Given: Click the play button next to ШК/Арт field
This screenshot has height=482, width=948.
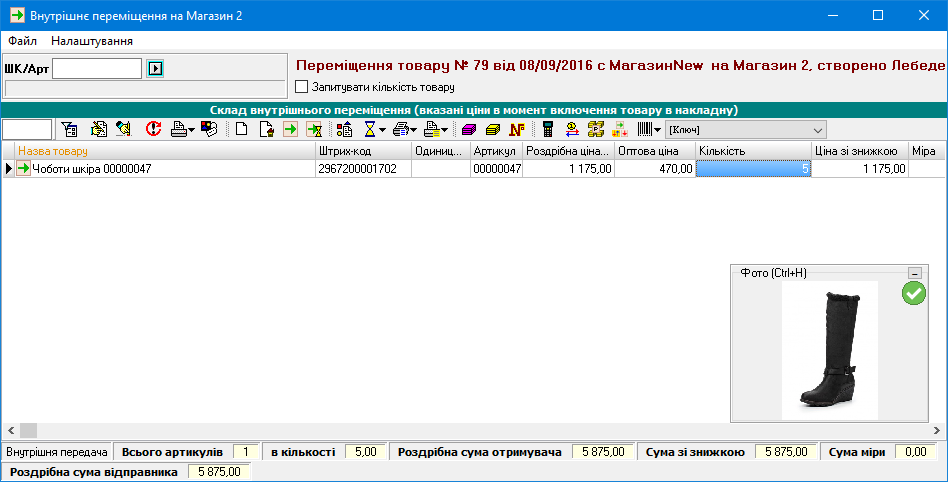Looking at the screenshot, I should (x=155, y=68).
